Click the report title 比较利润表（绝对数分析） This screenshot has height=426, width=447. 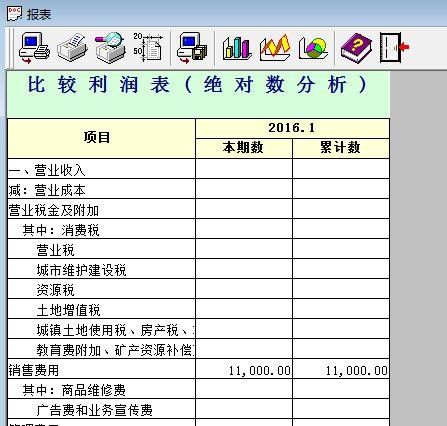pyautogui.click(x=198, y=84)
